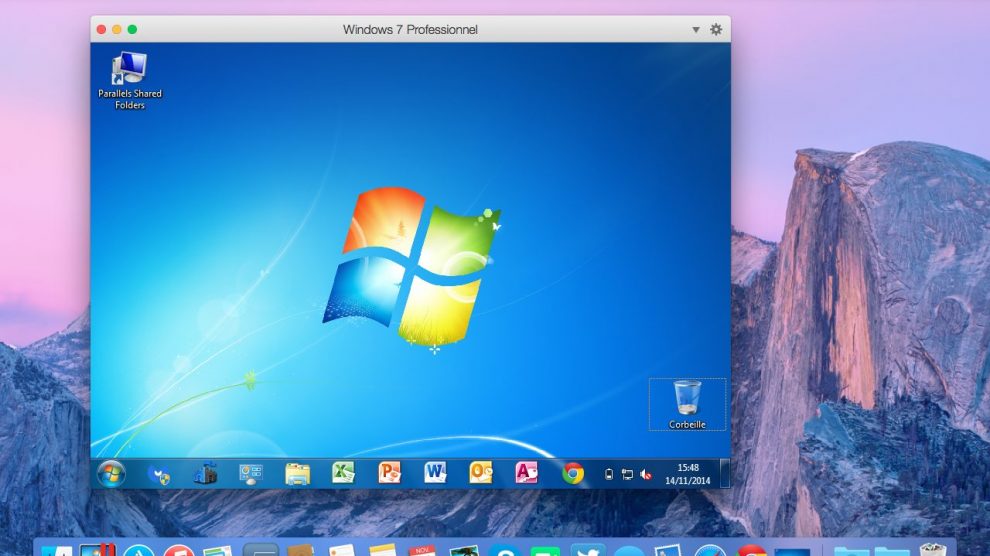
Task: Open Google Chrome from the Windows taskbar
Action: pyautogui.click(x=573, y=473)
